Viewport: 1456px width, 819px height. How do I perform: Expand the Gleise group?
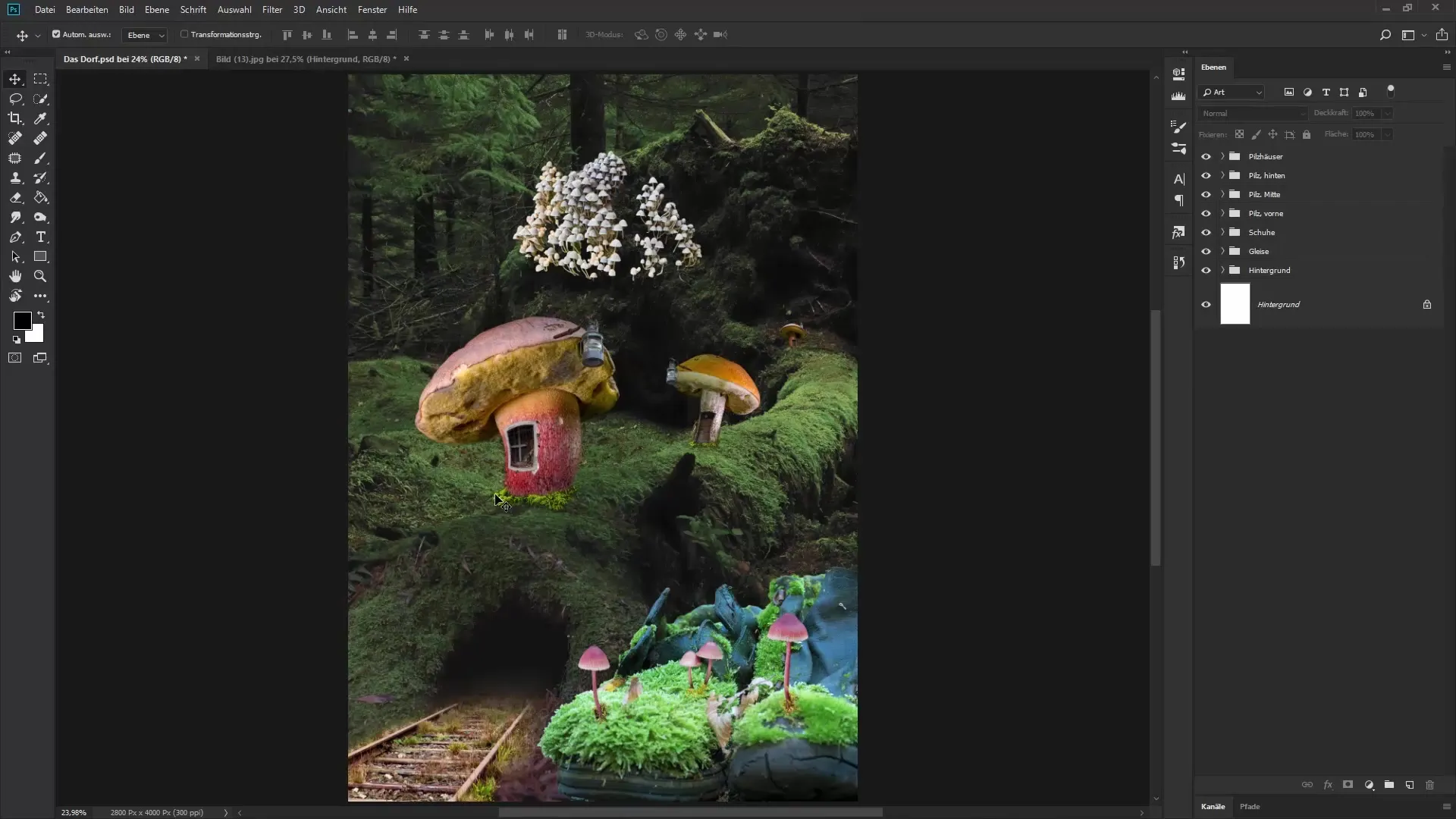pyautogui.click(x=1222, y=251)
